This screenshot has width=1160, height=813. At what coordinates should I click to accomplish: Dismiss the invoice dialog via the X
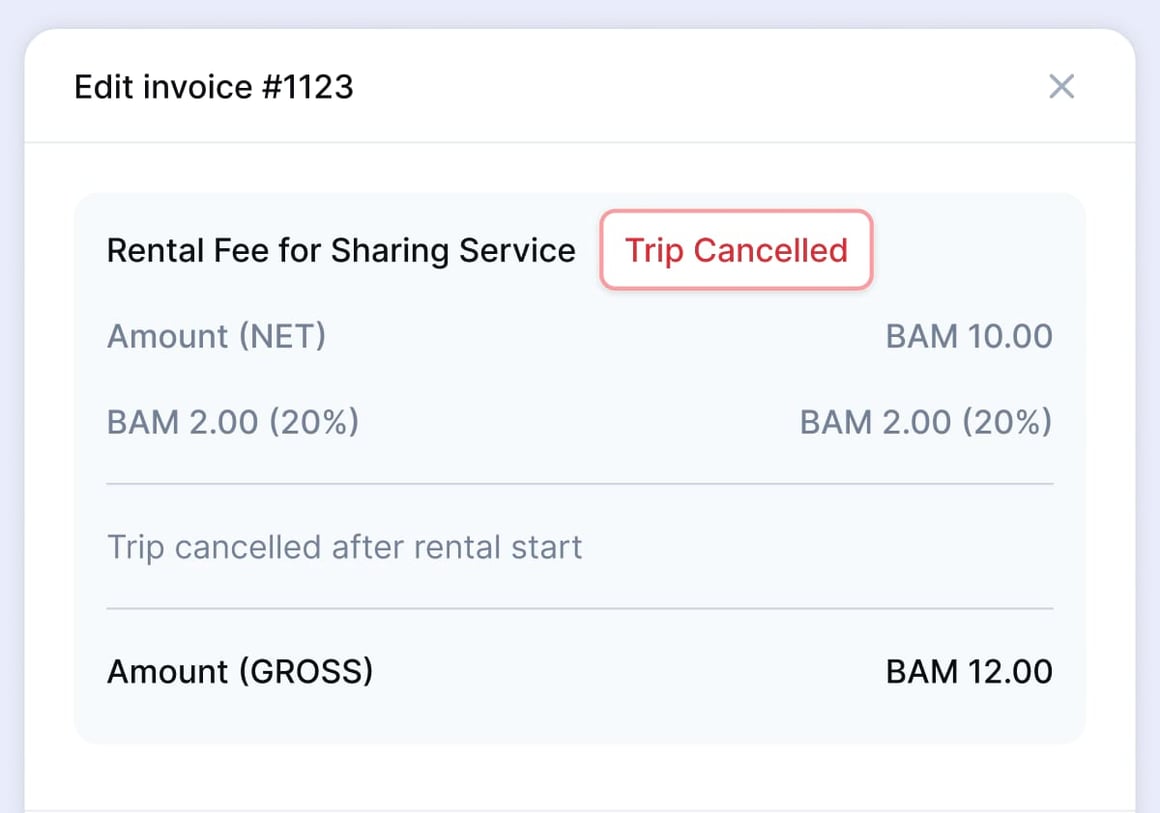coord(1061,87)
